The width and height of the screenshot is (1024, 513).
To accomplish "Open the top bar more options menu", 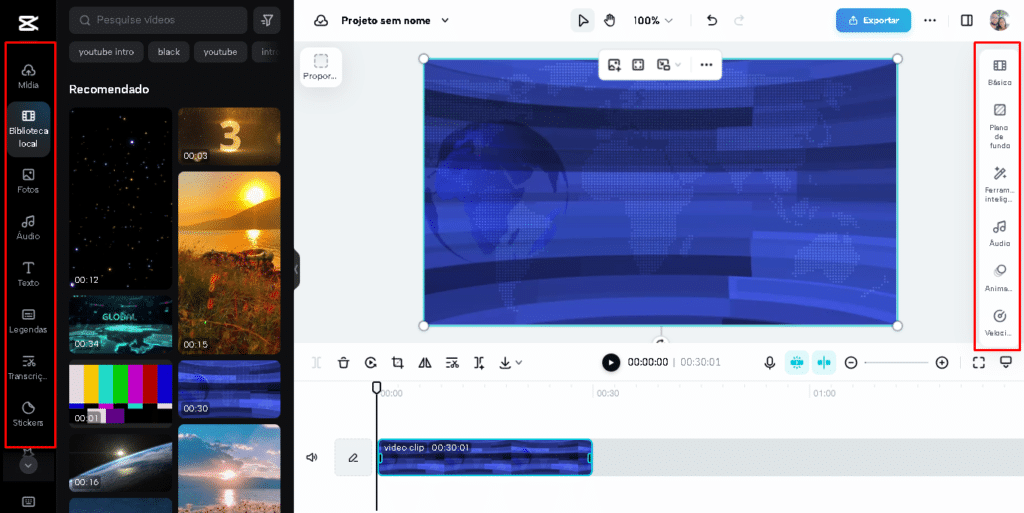I will click(x=930, y=20).
